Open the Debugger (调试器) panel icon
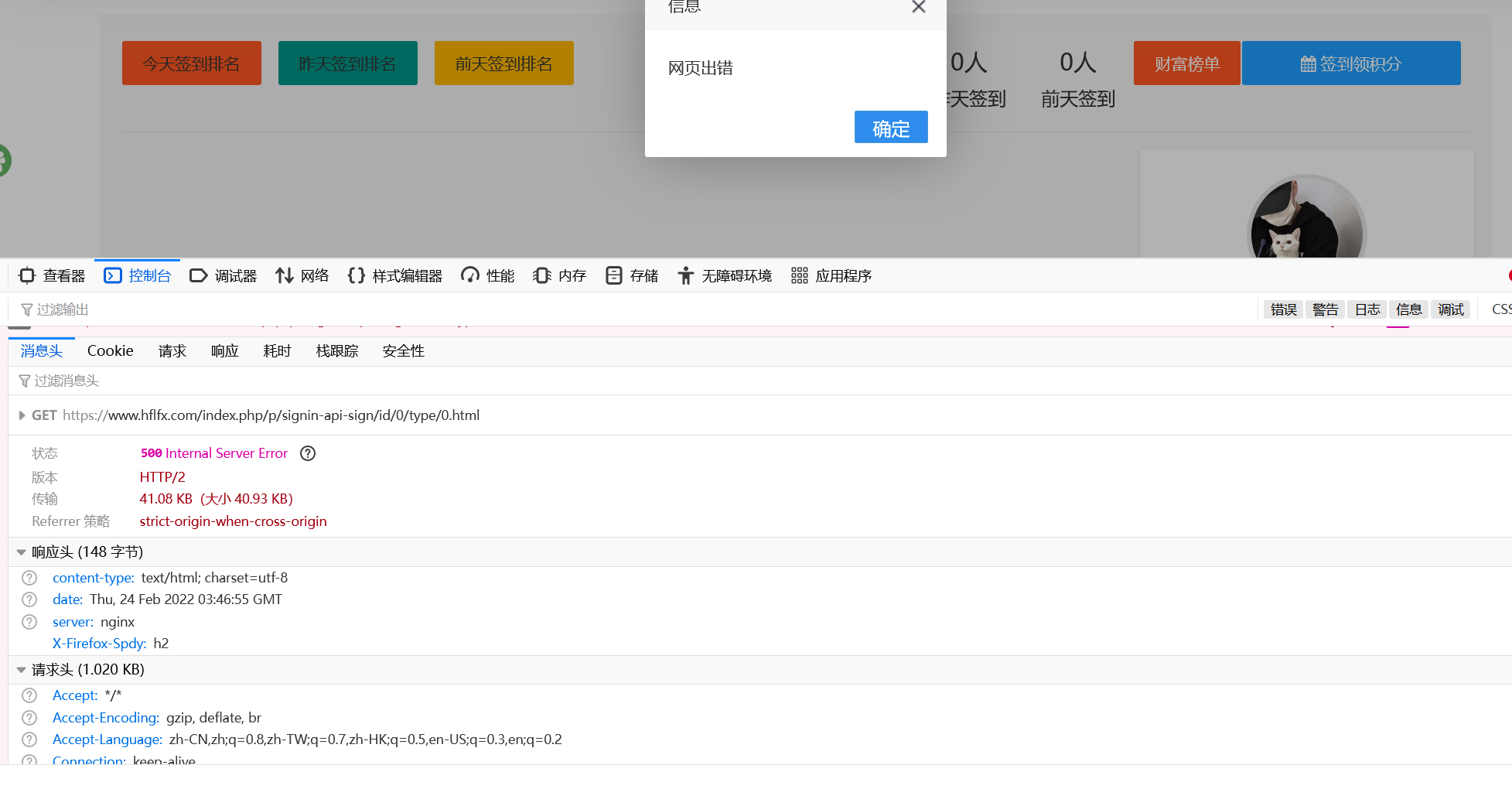Viewport: 1512px width, 806px height. pyautogui.click(x=198, y=276)
